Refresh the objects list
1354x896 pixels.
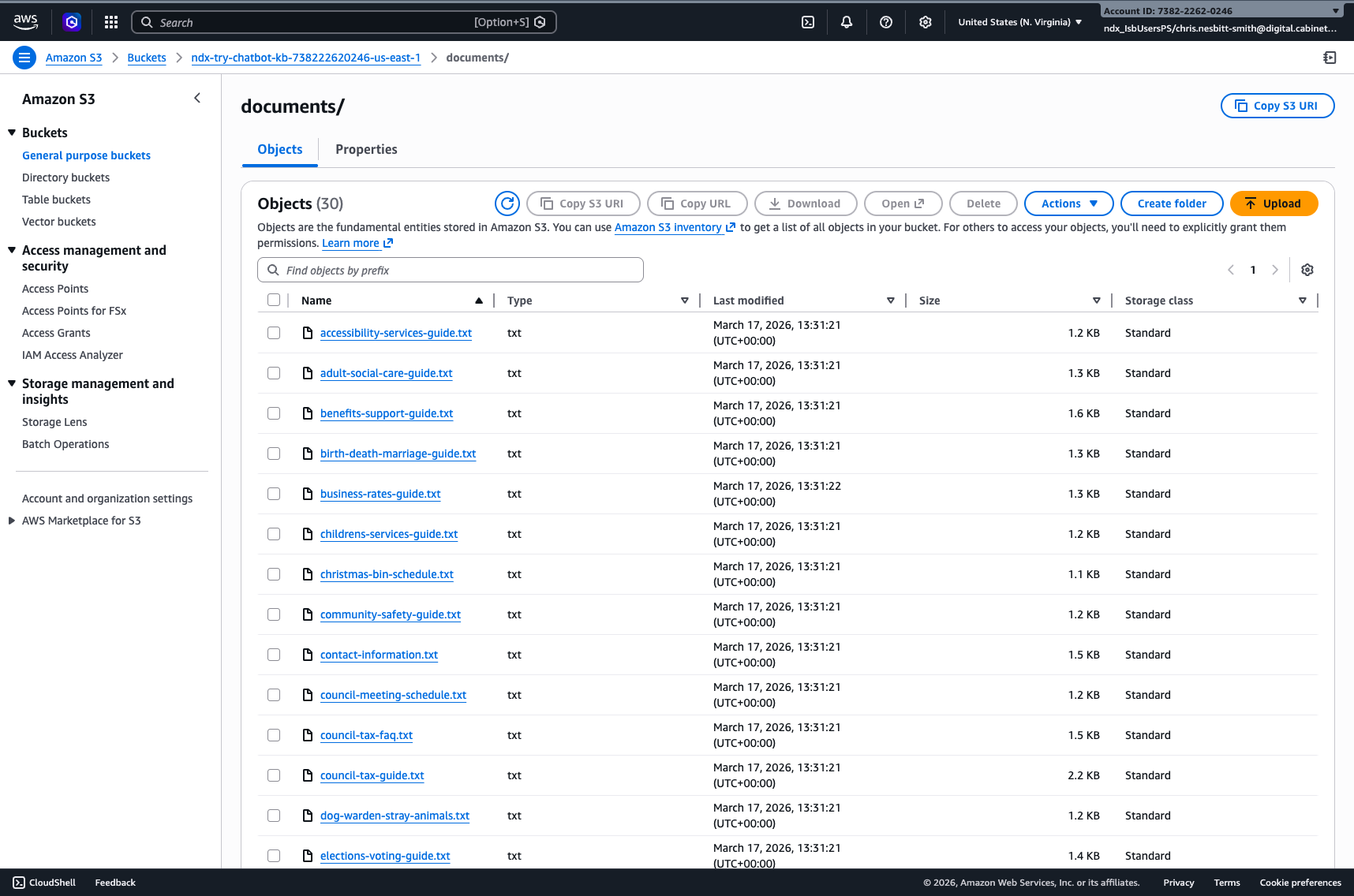click(507, 203)
